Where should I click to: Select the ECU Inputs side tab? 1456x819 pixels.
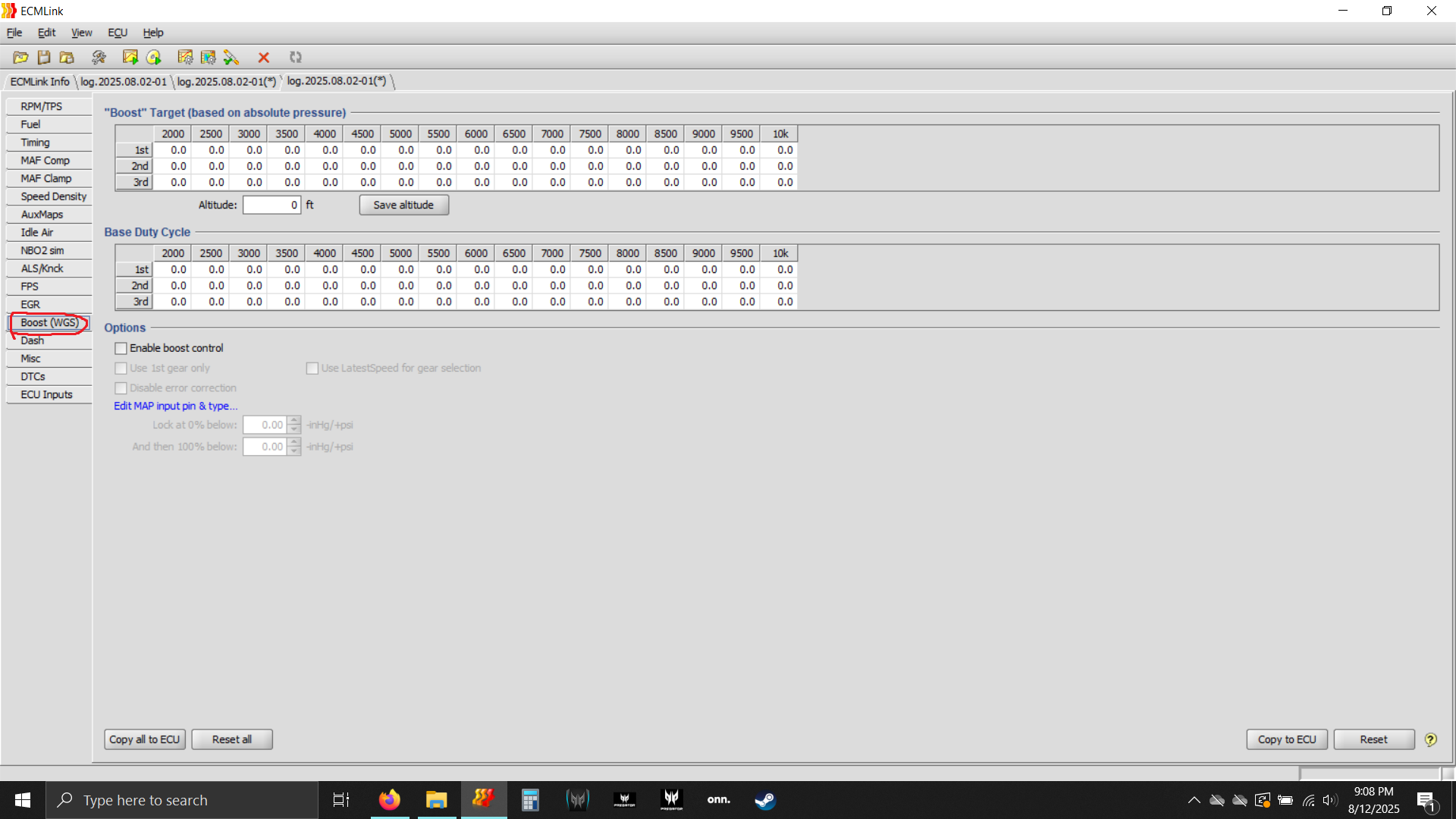[49, 394]
